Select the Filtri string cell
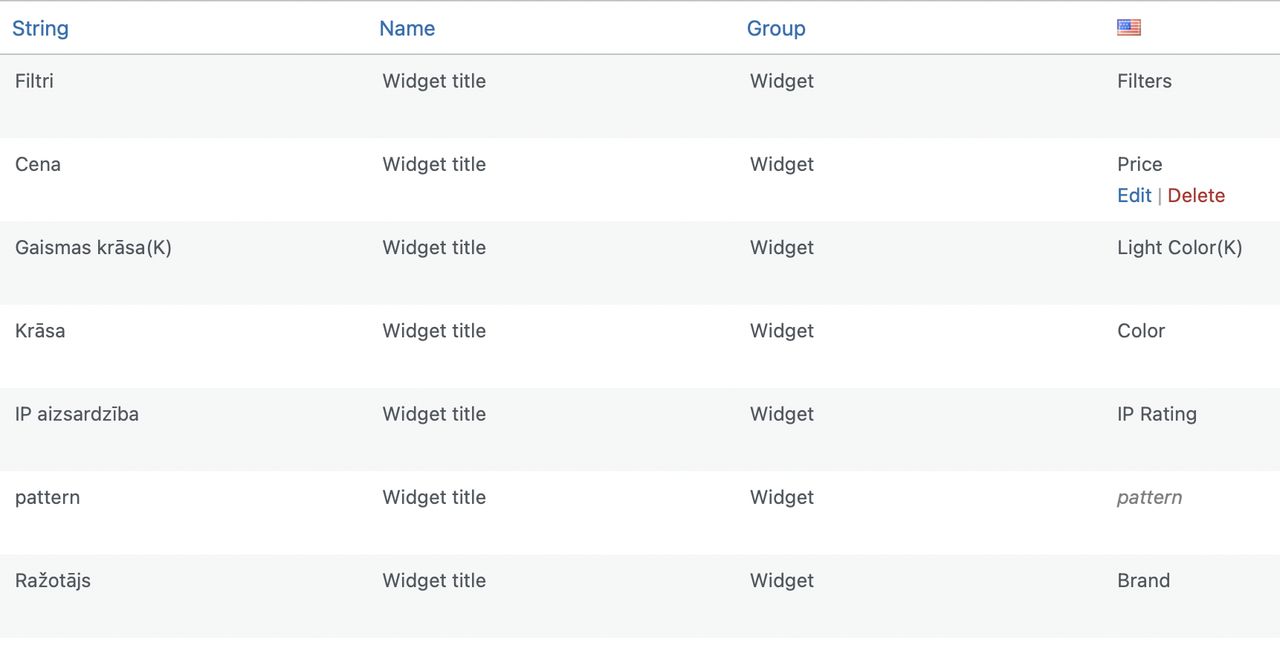The height and width of the screenshot is (651, 1280). 34,81
